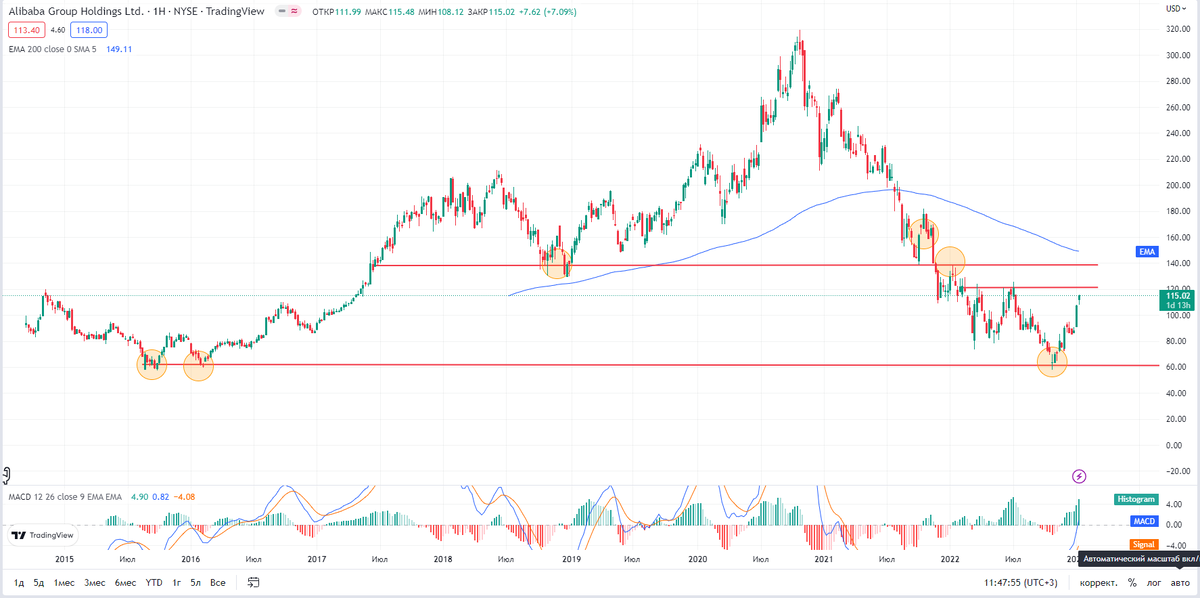The image size is (1200, 598).
Task: Select the 6мес time range
Action: click(125, 582)
